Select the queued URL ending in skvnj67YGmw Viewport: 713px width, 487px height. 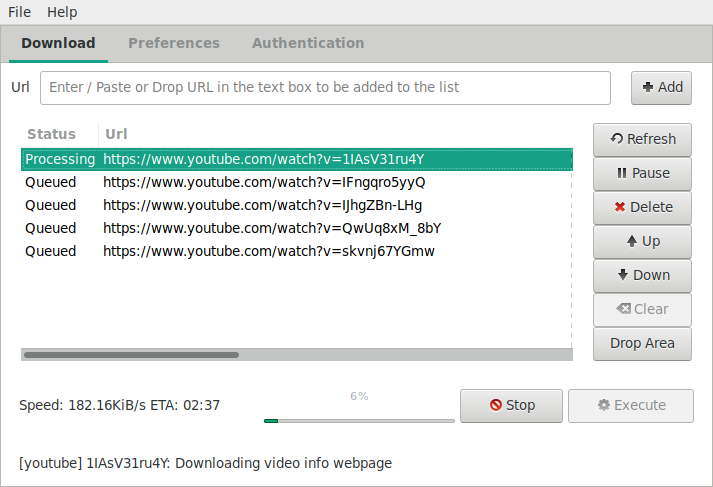pos(268,251)
